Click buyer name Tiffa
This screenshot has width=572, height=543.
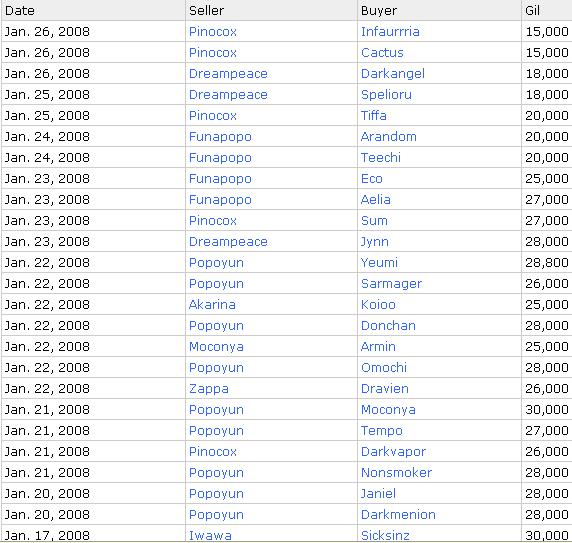click(x=374, y=116)
